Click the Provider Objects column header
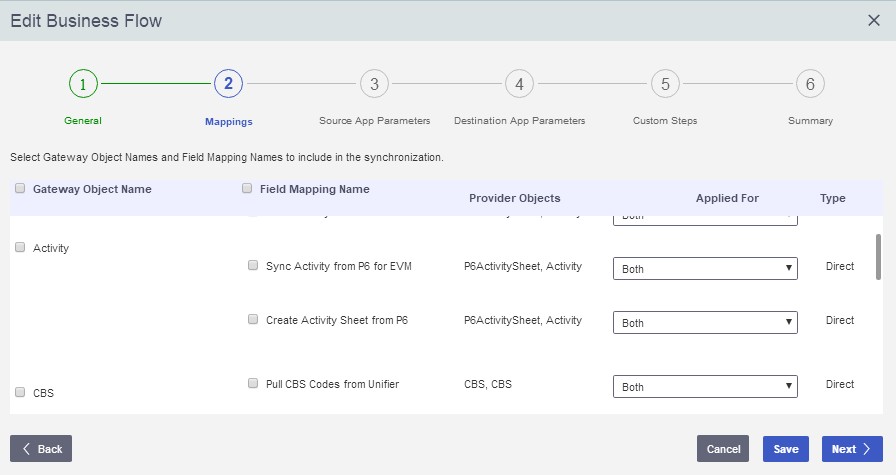 [x=514, y=198]
